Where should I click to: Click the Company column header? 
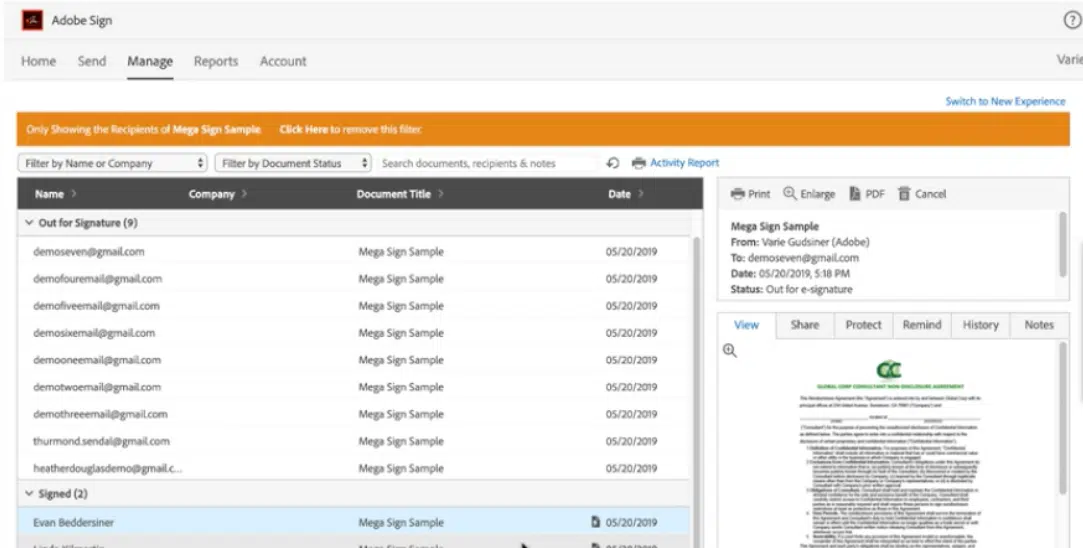point(211,194)
